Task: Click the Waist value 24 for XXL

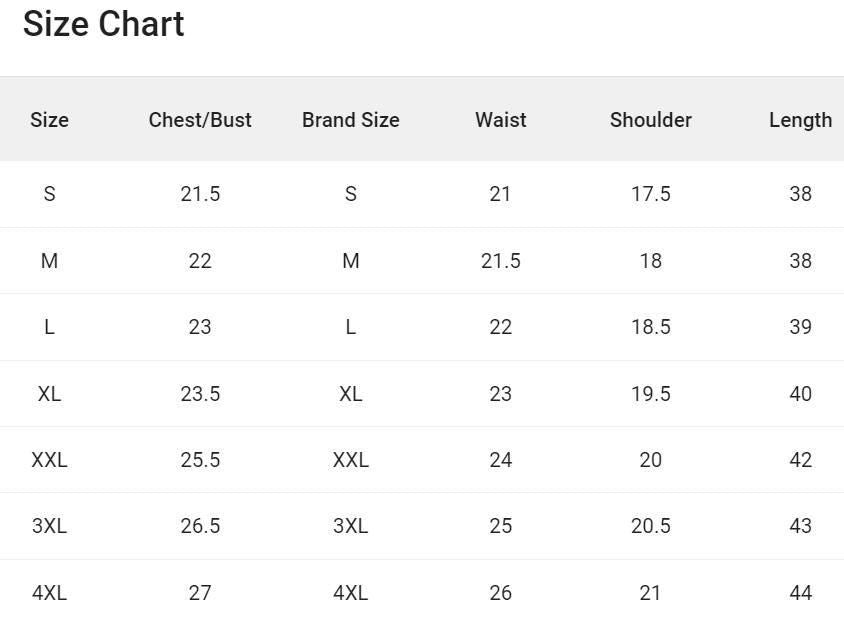Action: [500, 460]
